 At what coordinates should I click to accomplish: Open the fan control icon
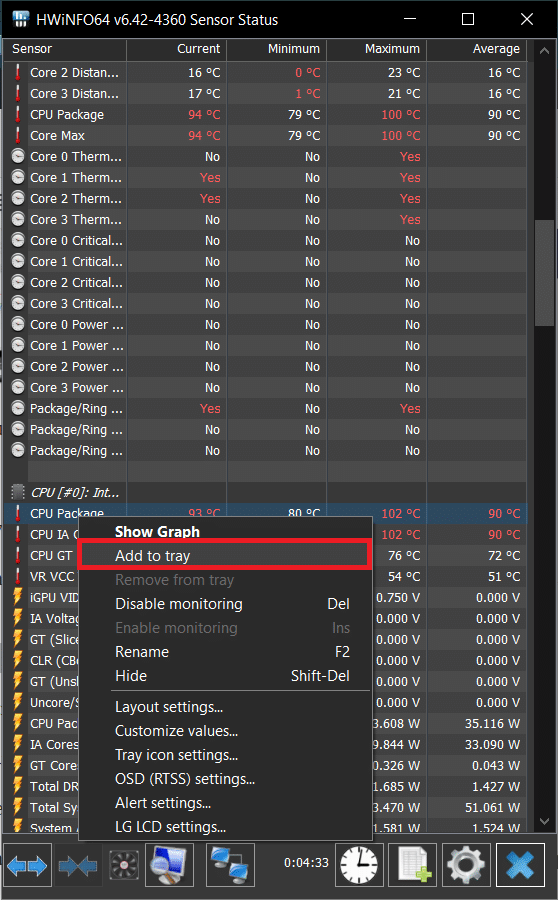tap(124, 865)
